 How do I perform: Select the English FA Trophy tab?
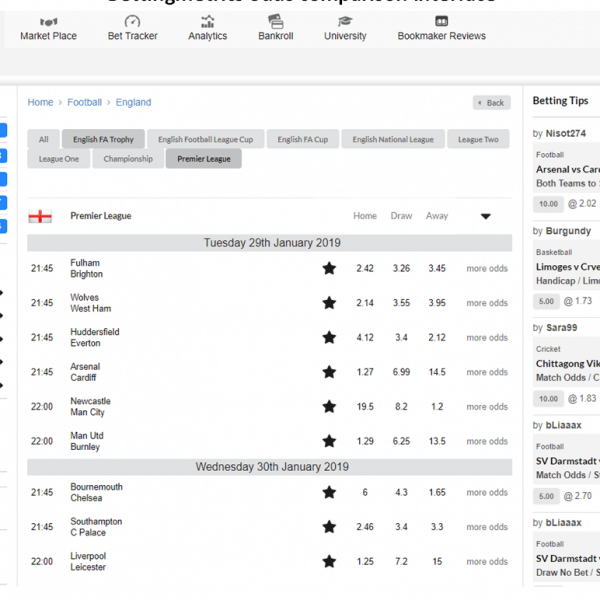(103, 139)
